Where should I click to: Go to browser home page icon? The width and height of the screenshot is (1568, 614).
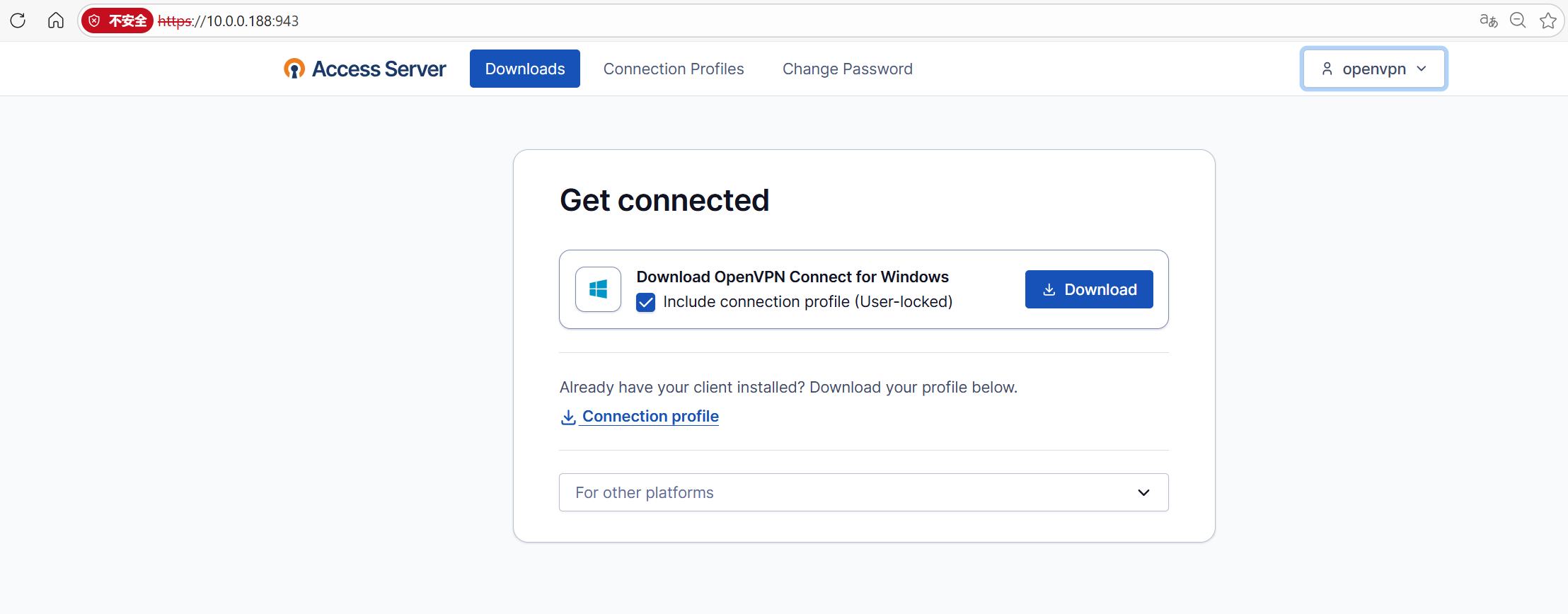[x=56, y=21]
